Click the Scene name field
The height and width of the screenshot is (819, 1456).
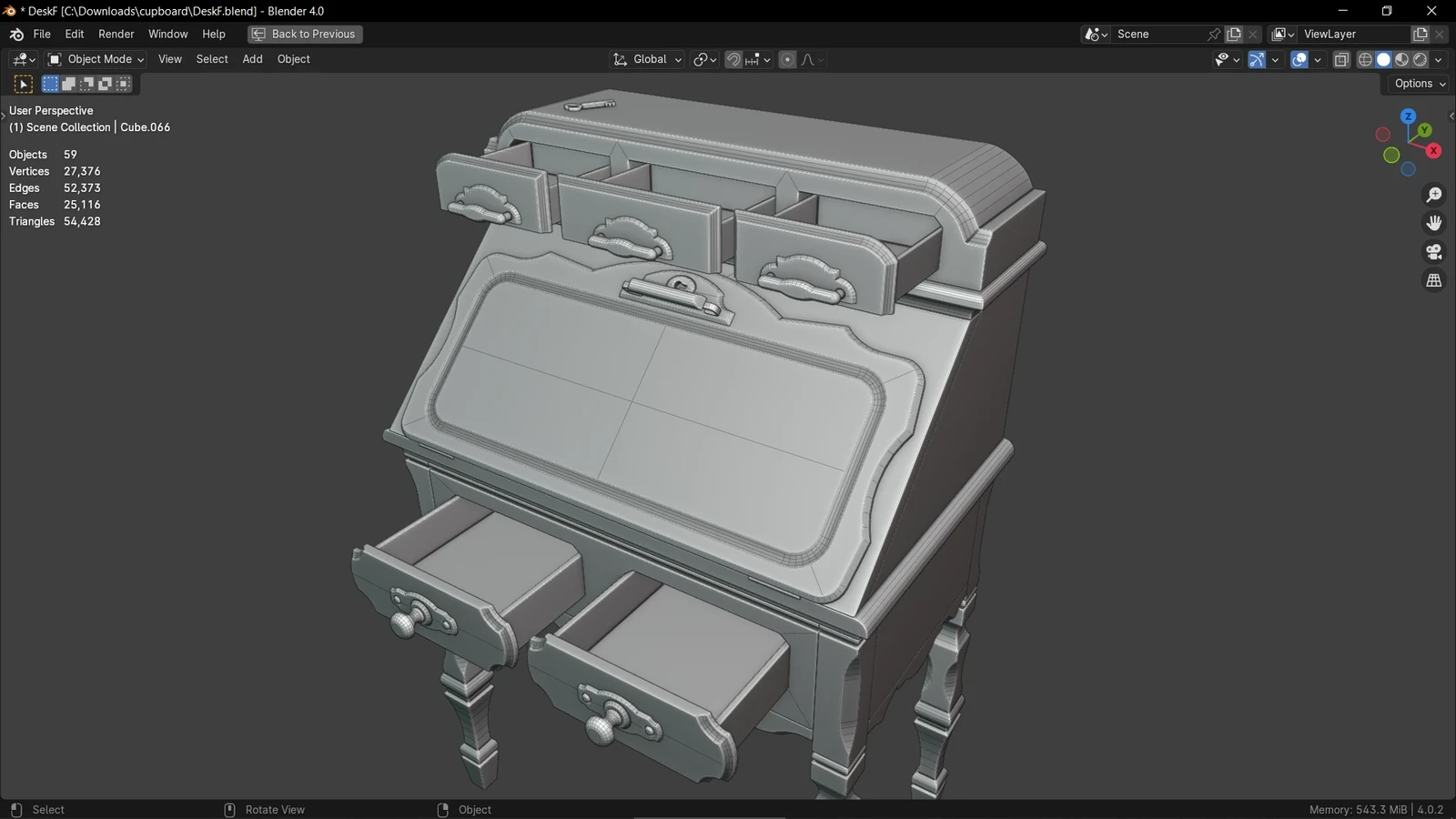(x=1158, y=35)
